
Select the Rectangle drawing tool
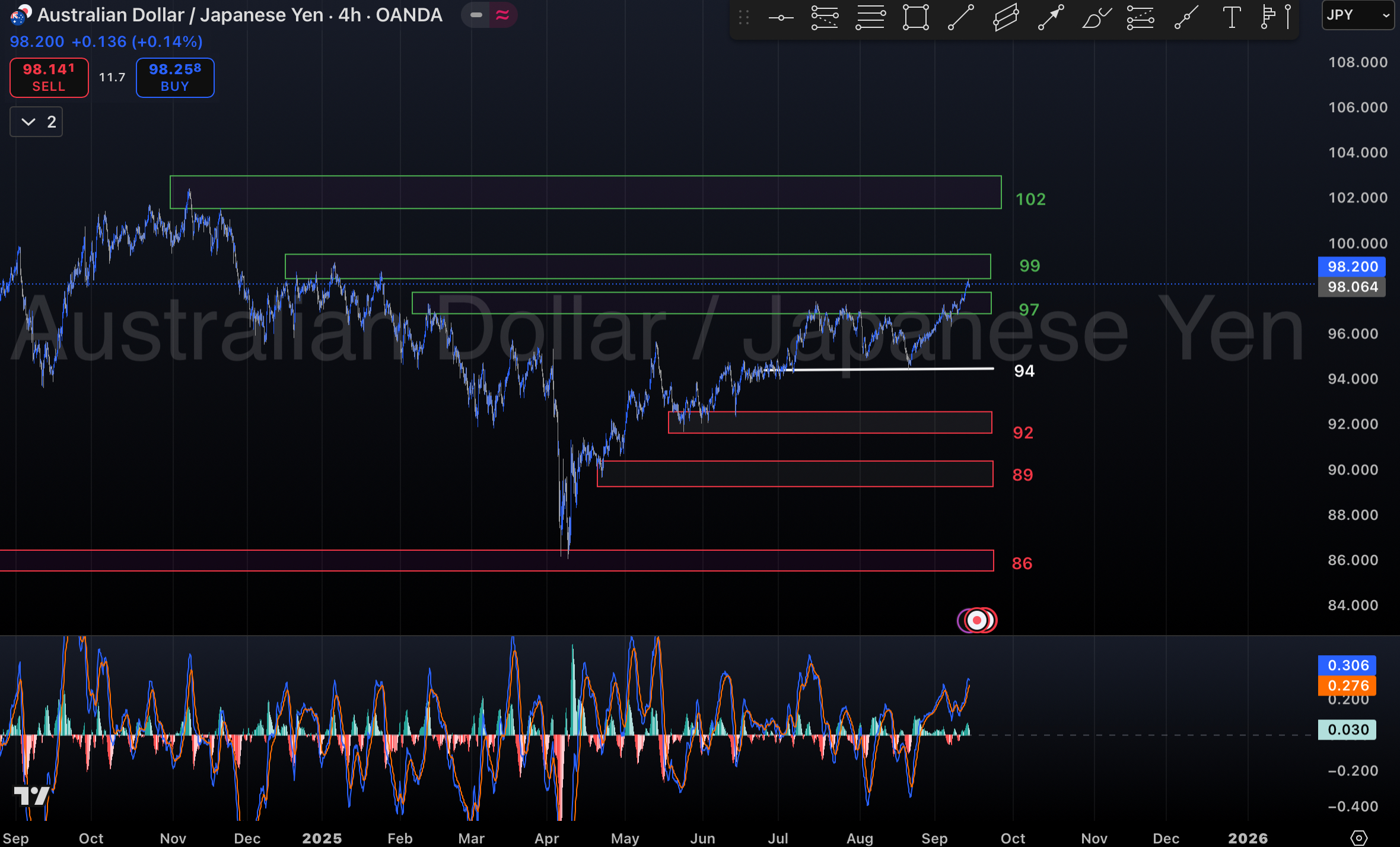click(x=914, y=17)
